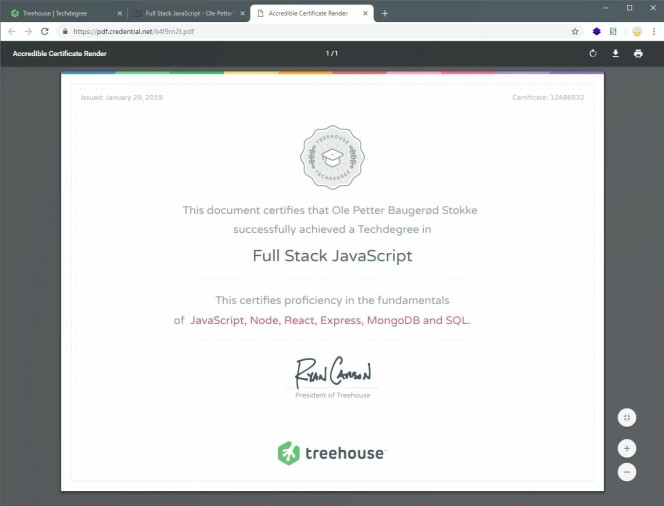This screenshot has width=664, height=506.
Task: Open the Chrome three-dot menu
Action: click(x=654, y=31)
